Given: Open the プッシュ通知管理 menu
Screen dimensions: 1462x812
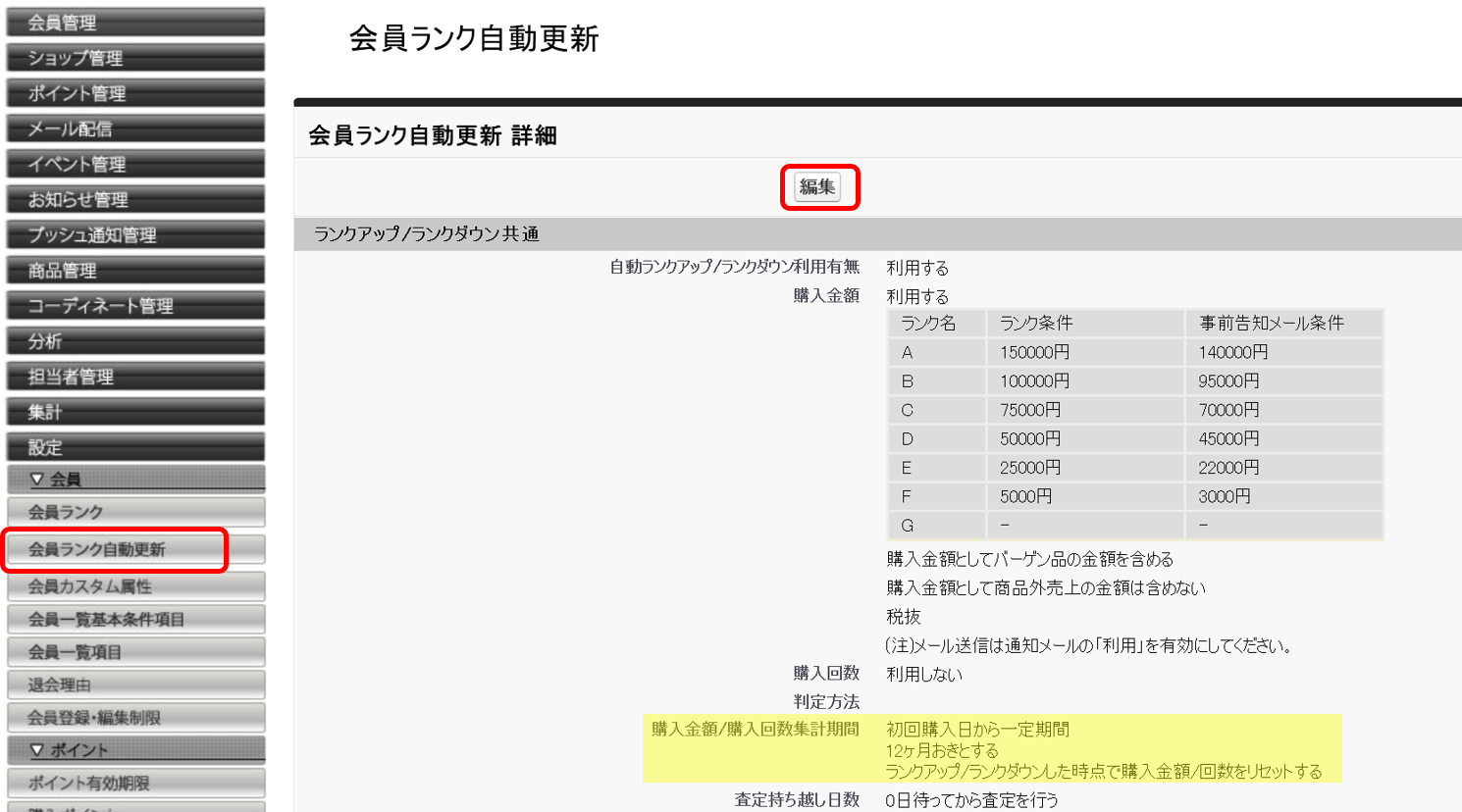Looking at the screenshot, I should pyautogui.click(x=135, y=233).
